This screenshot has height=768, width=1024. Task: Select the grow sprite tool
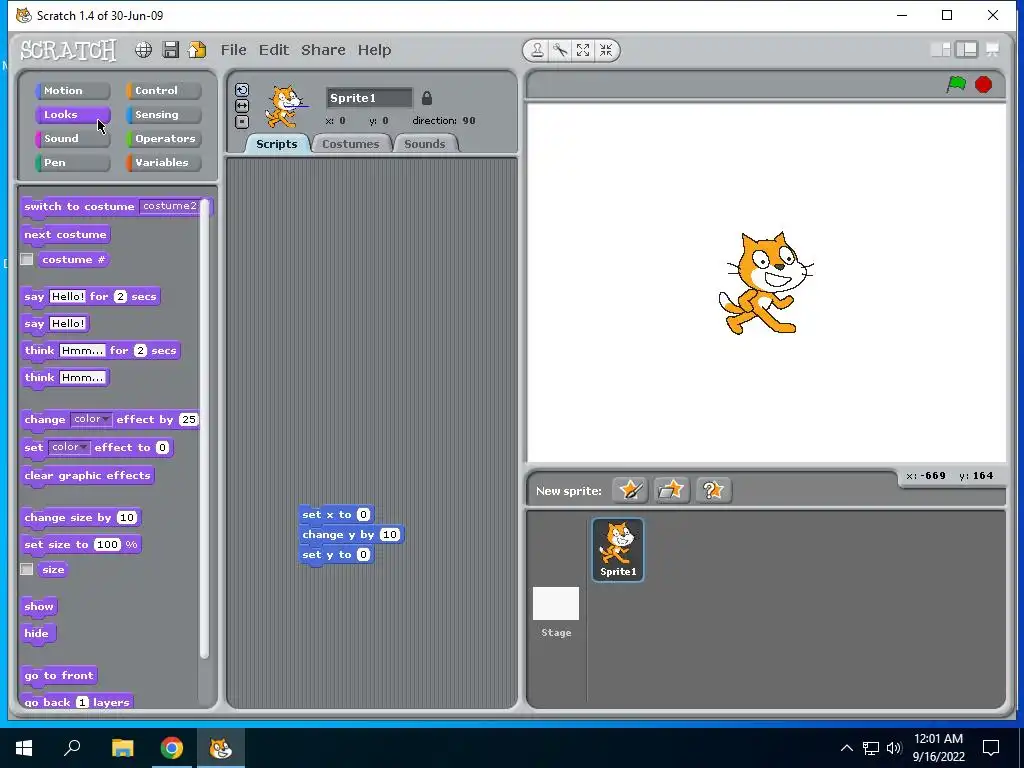pos(583,50)
